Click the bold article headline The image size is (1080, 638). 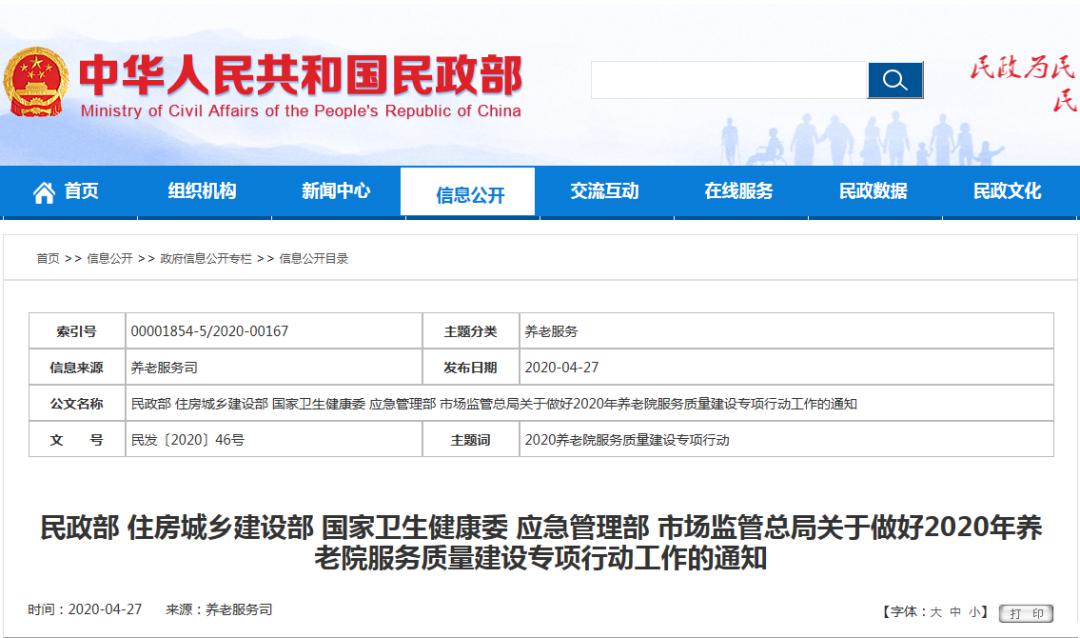pyautogui.click(x=541, y=542)
